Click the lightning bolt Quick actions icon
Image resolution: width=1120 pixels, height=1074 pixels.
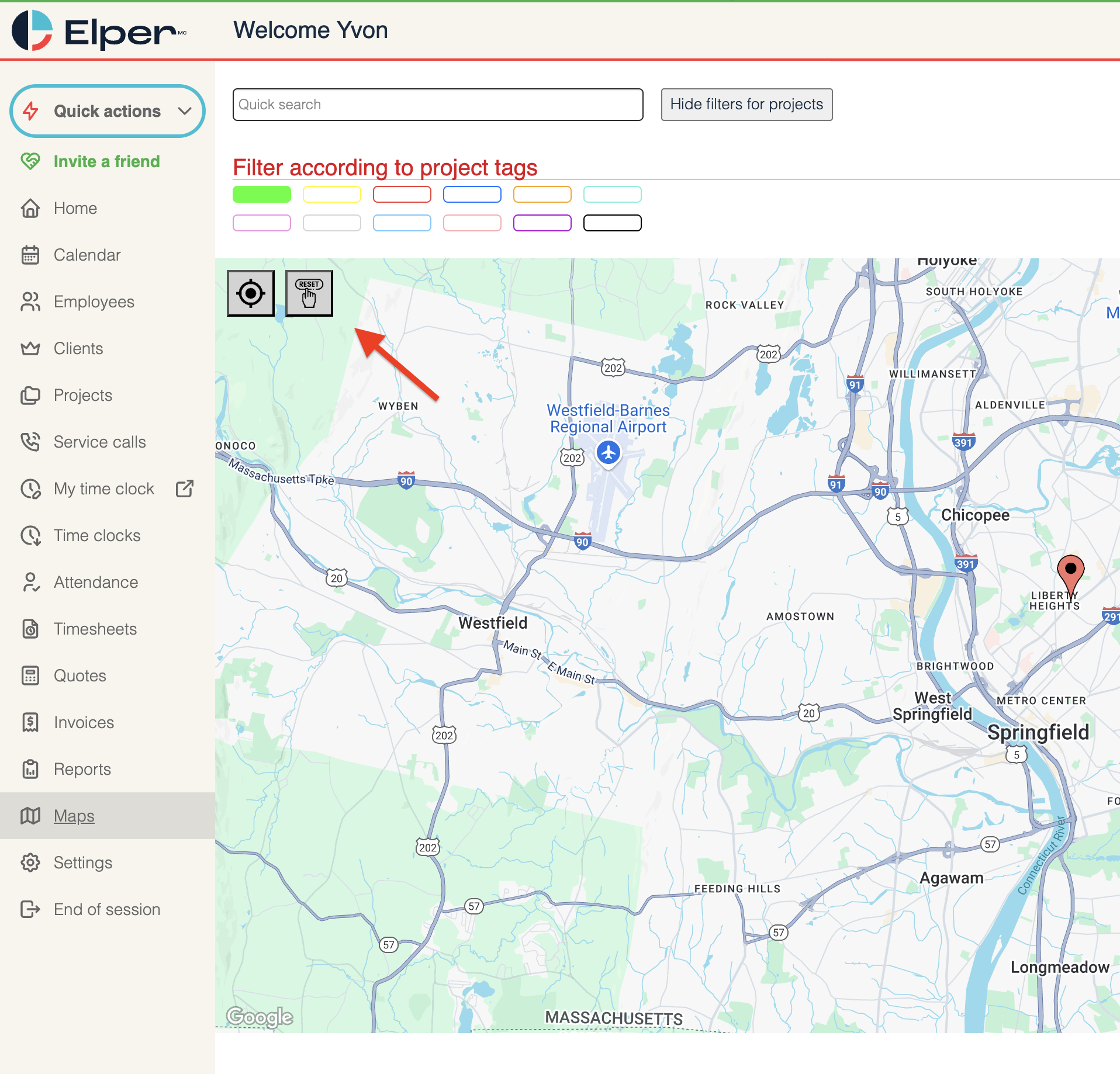tap(31, 111)
